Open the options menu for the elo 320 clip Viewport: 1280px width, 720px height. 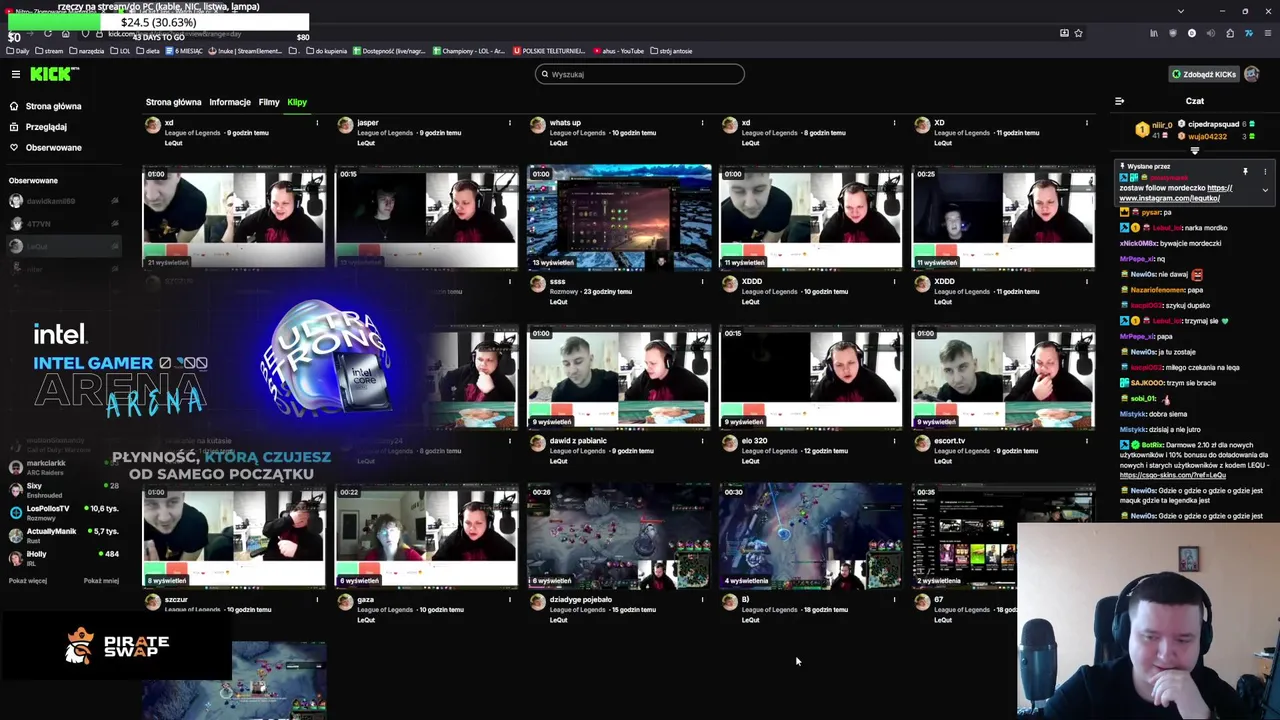(894, 441)
